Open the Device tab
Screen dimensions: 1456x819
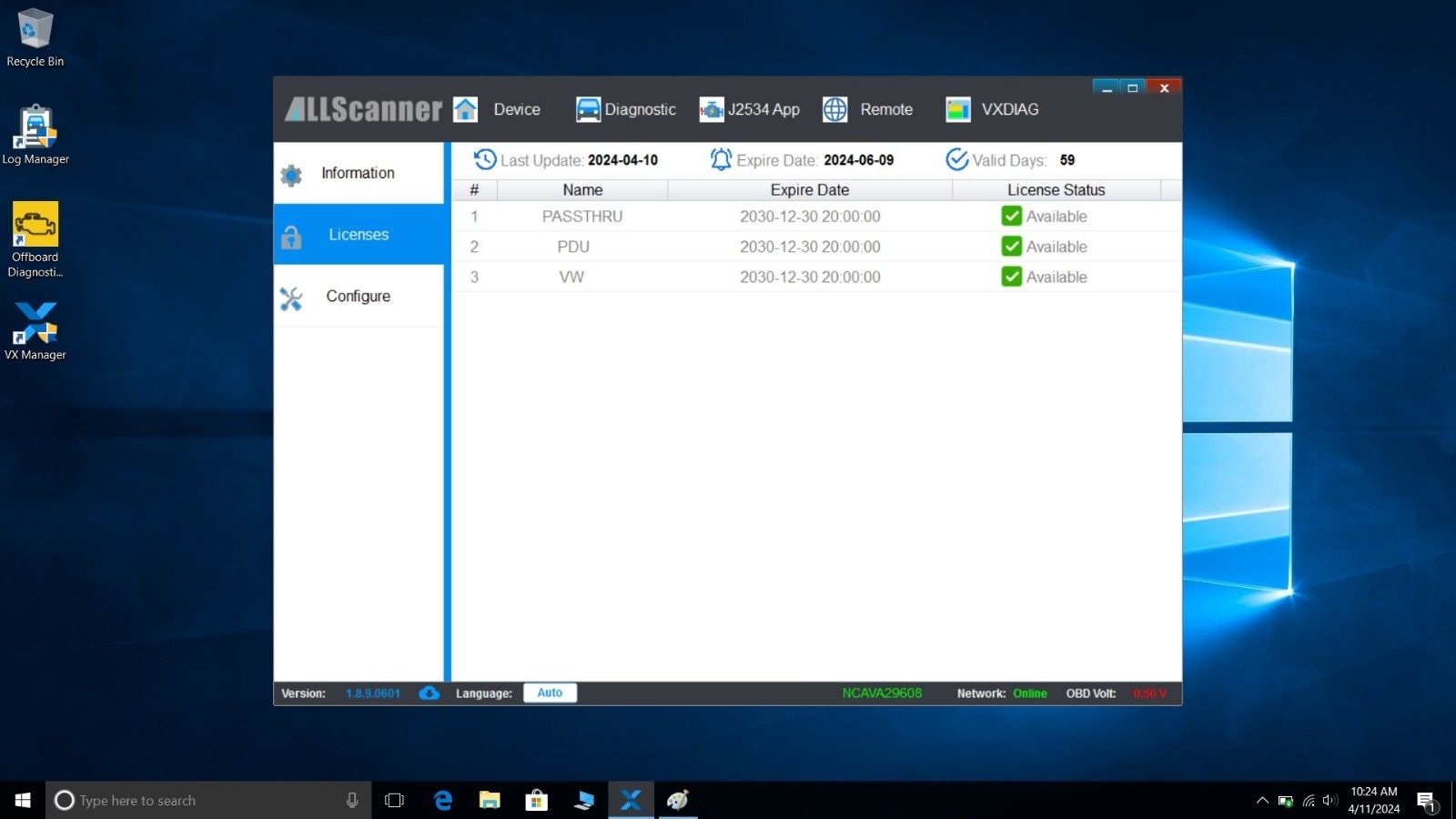[x=517, y=109]
